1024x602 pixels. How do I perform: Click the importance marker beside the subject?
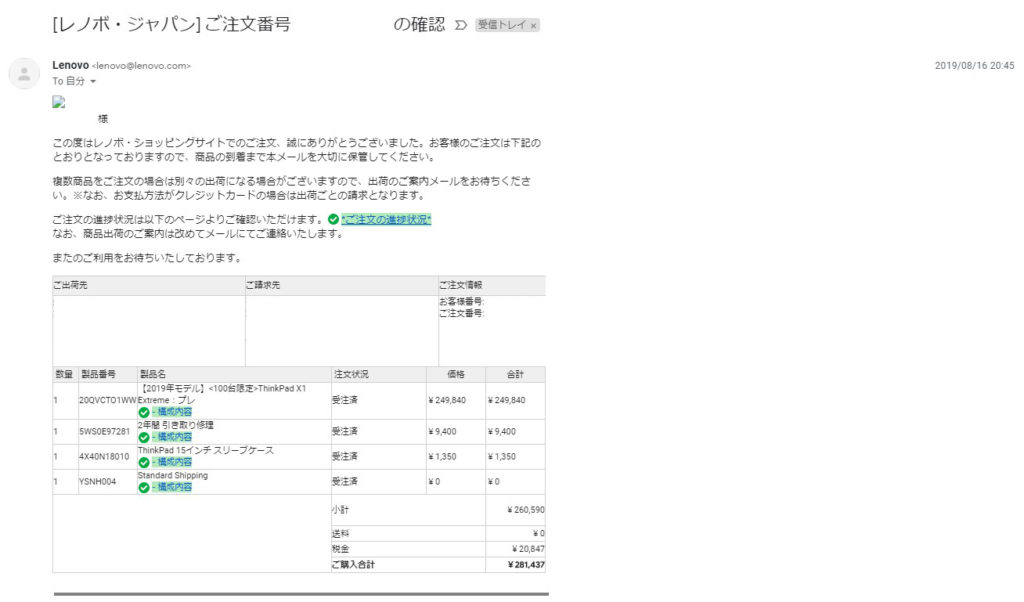point(461,25)
